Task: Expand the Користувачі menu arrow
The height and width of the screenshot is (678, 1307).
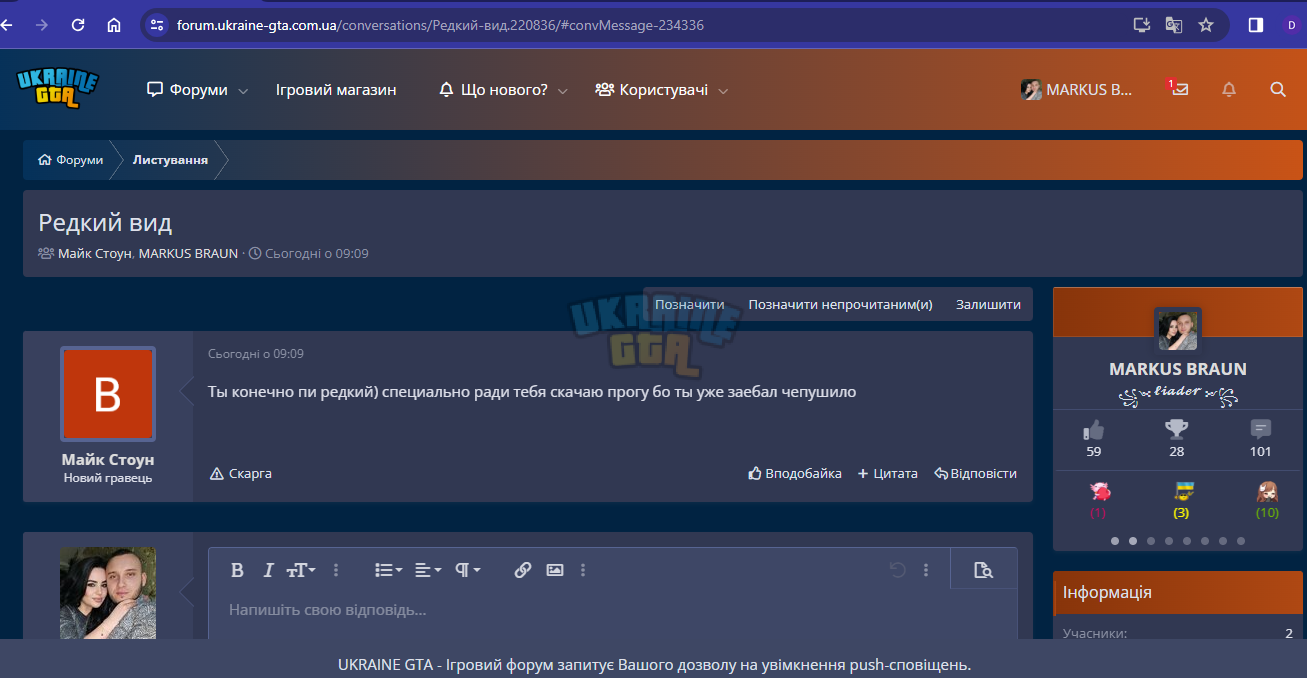Action: pos(723,91)
